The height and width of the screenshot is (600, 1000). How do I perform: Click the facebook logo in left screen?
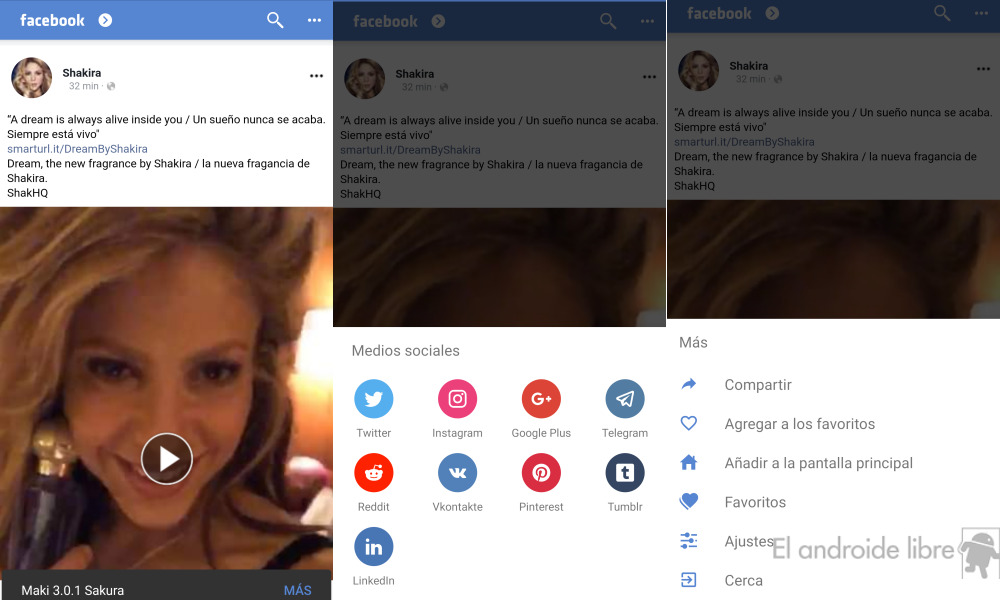(x=52, y=20)
